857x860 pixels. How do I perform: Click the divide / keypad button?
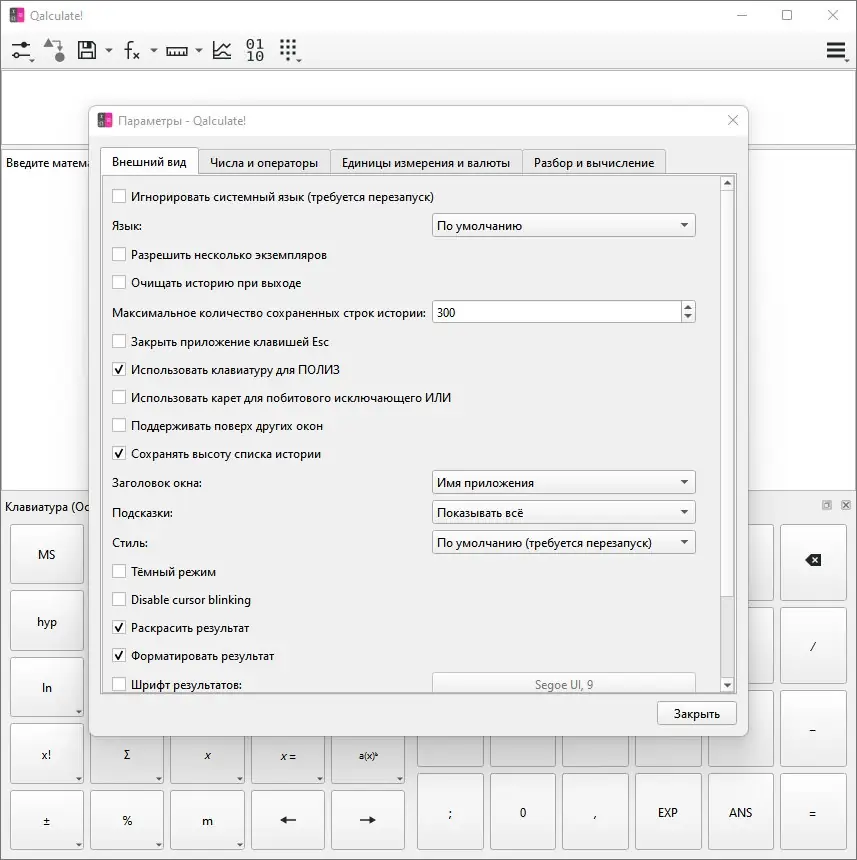click(813, 646)
